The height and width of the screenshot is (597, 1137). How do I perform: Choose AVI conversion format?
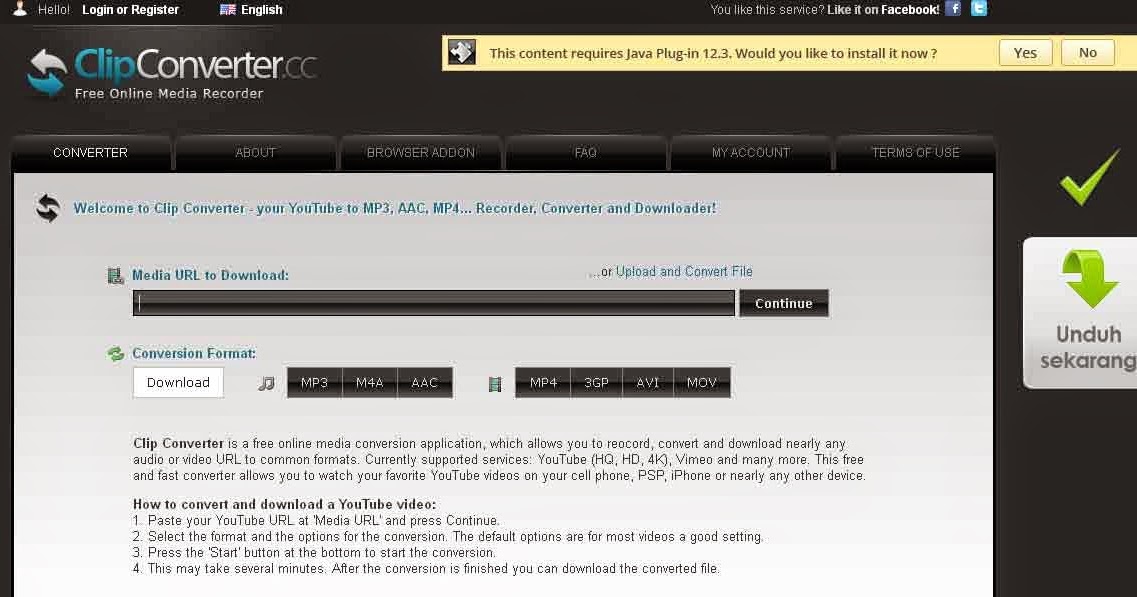(x=648, y=383)
